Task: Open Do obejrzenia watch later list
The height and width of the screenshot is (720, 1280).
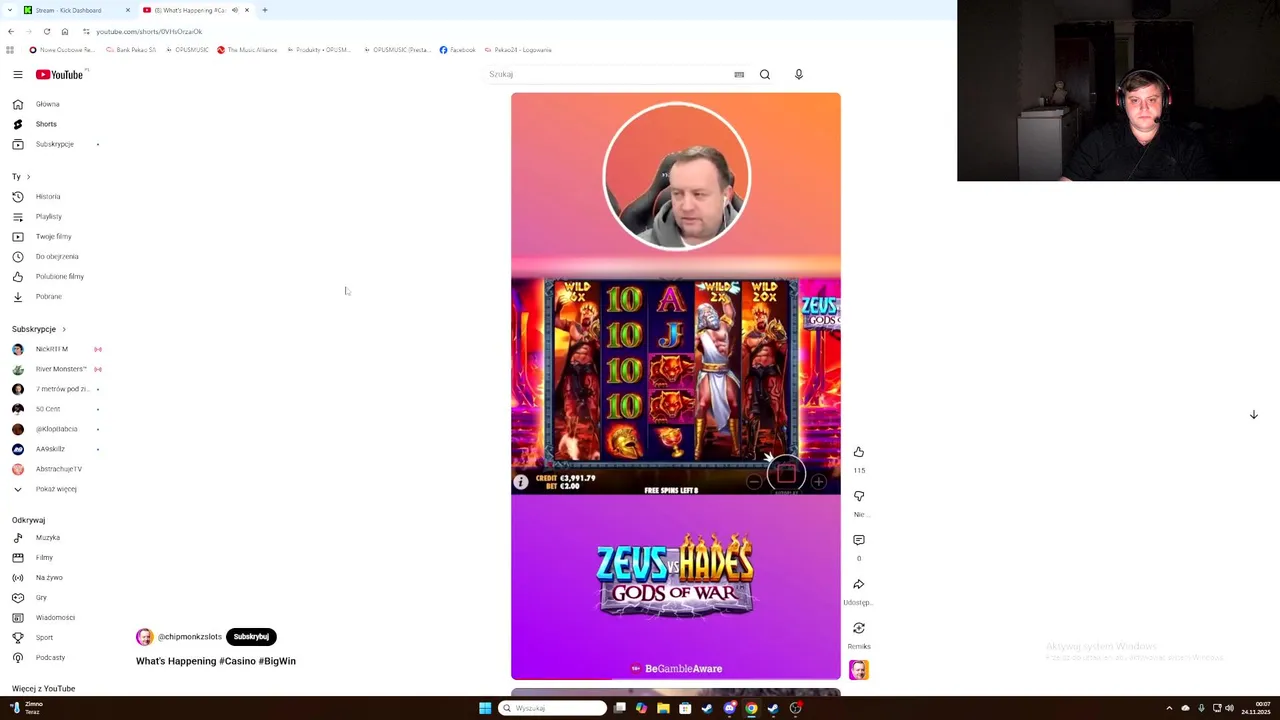Action: pos(56,256)
